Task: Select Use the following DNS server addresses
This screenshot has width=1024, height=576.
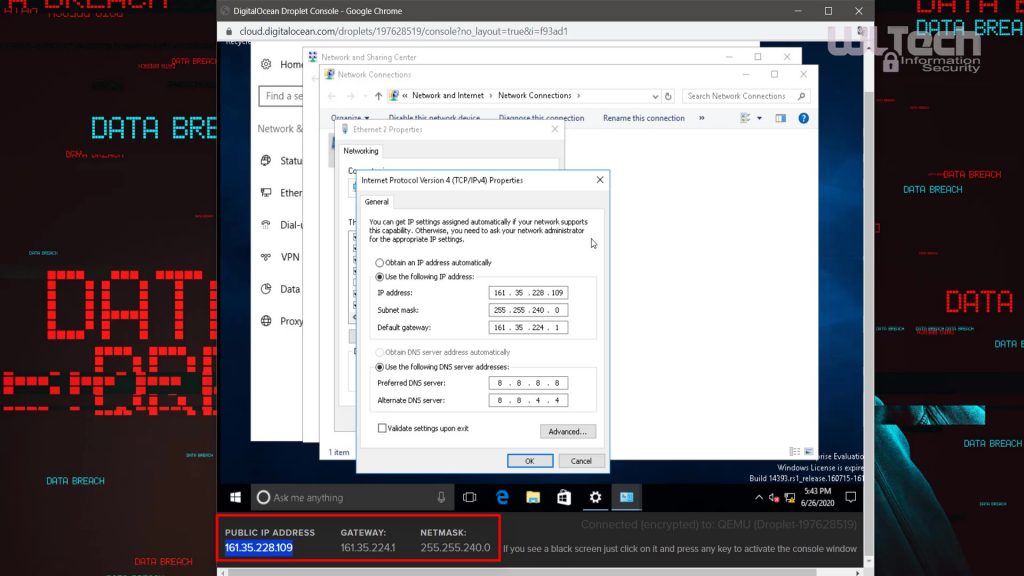Action: 379,367
